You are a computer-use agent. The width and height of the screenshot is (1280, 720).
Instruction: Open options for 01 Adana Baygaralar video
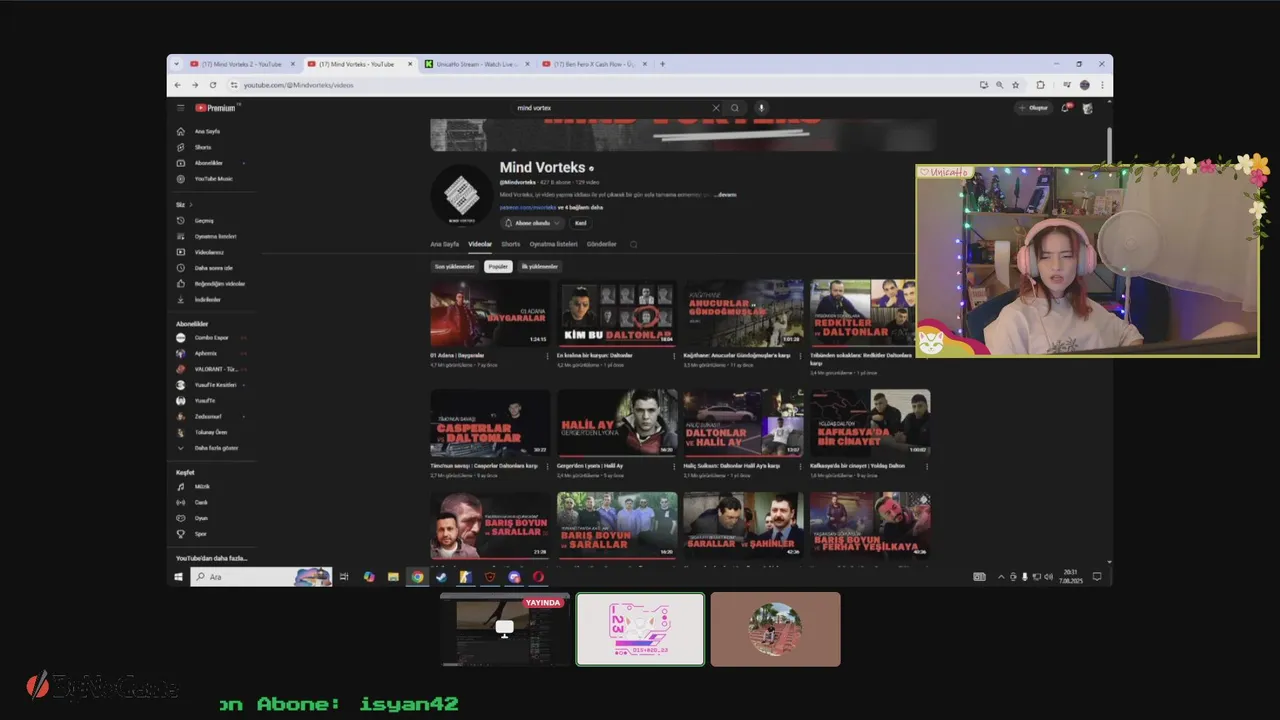coord(547,356)
